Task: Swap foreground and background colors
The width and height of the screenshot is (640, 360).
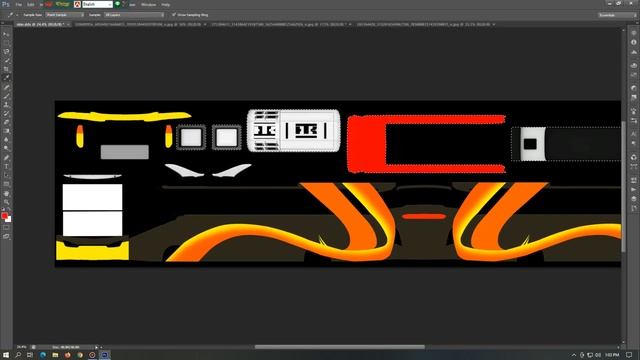Action: (9, 209)
